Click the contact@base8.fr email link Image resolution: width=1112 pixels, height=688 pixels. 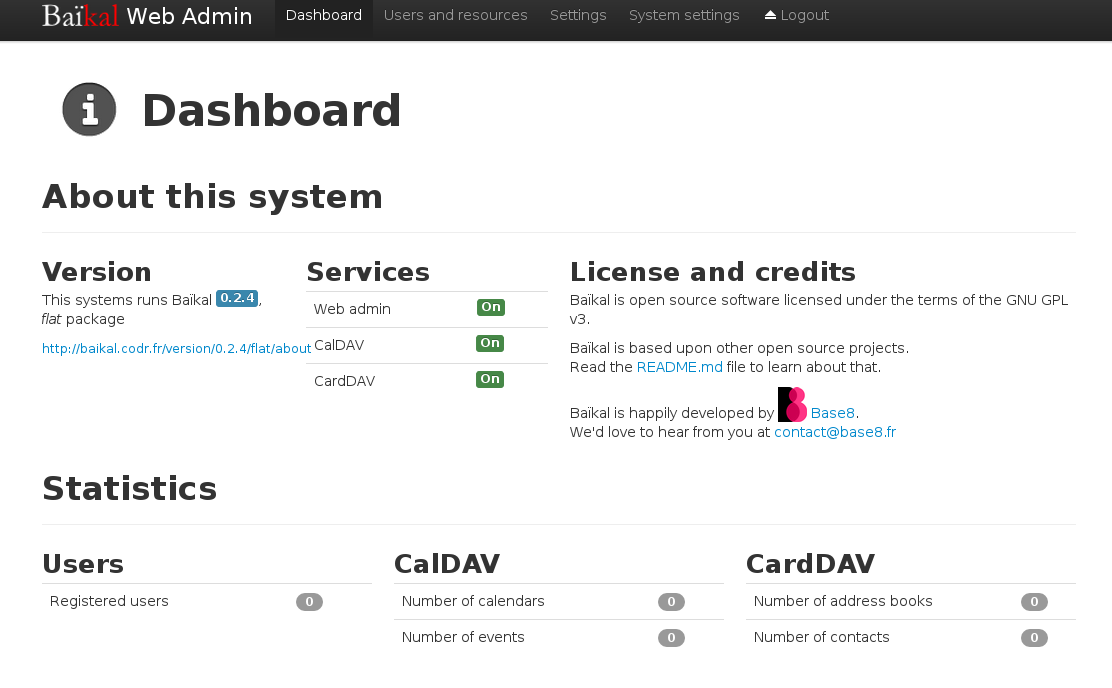point(835,432)
